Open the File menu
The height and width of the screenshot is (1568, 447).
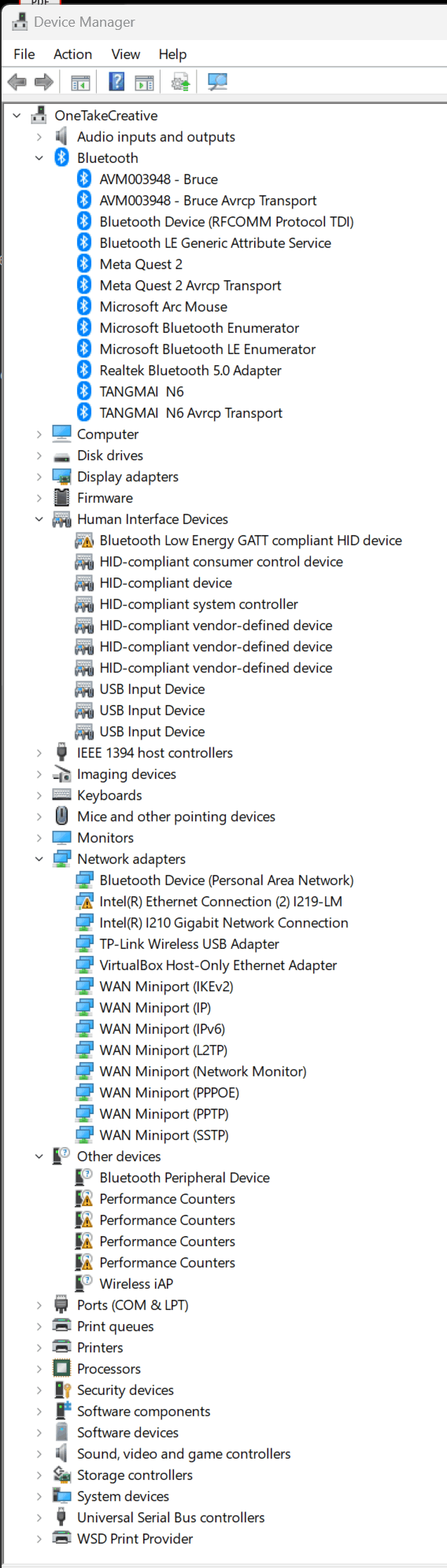(24, 54)
